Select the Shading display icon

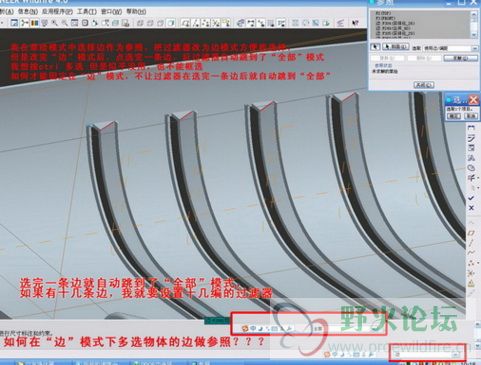coord(171,23)
